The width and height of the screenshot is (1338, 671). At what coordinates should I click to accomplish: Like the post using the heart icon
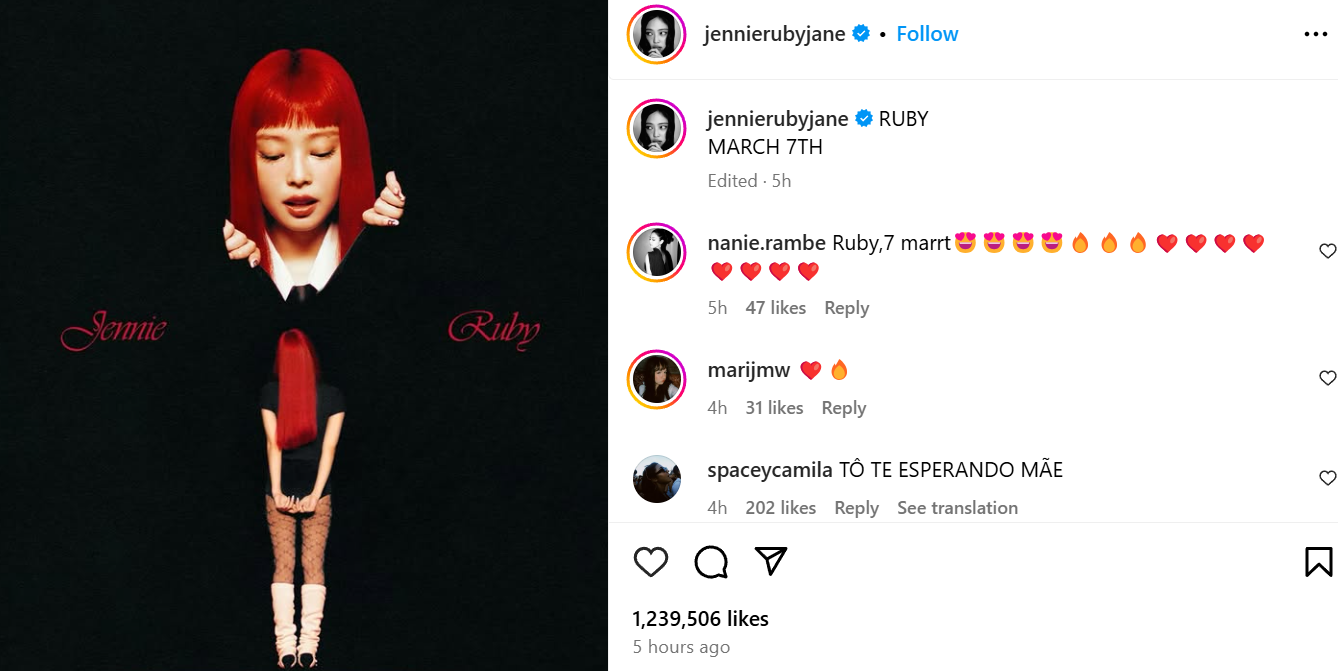pyautogui.click(x=650, y=561)
